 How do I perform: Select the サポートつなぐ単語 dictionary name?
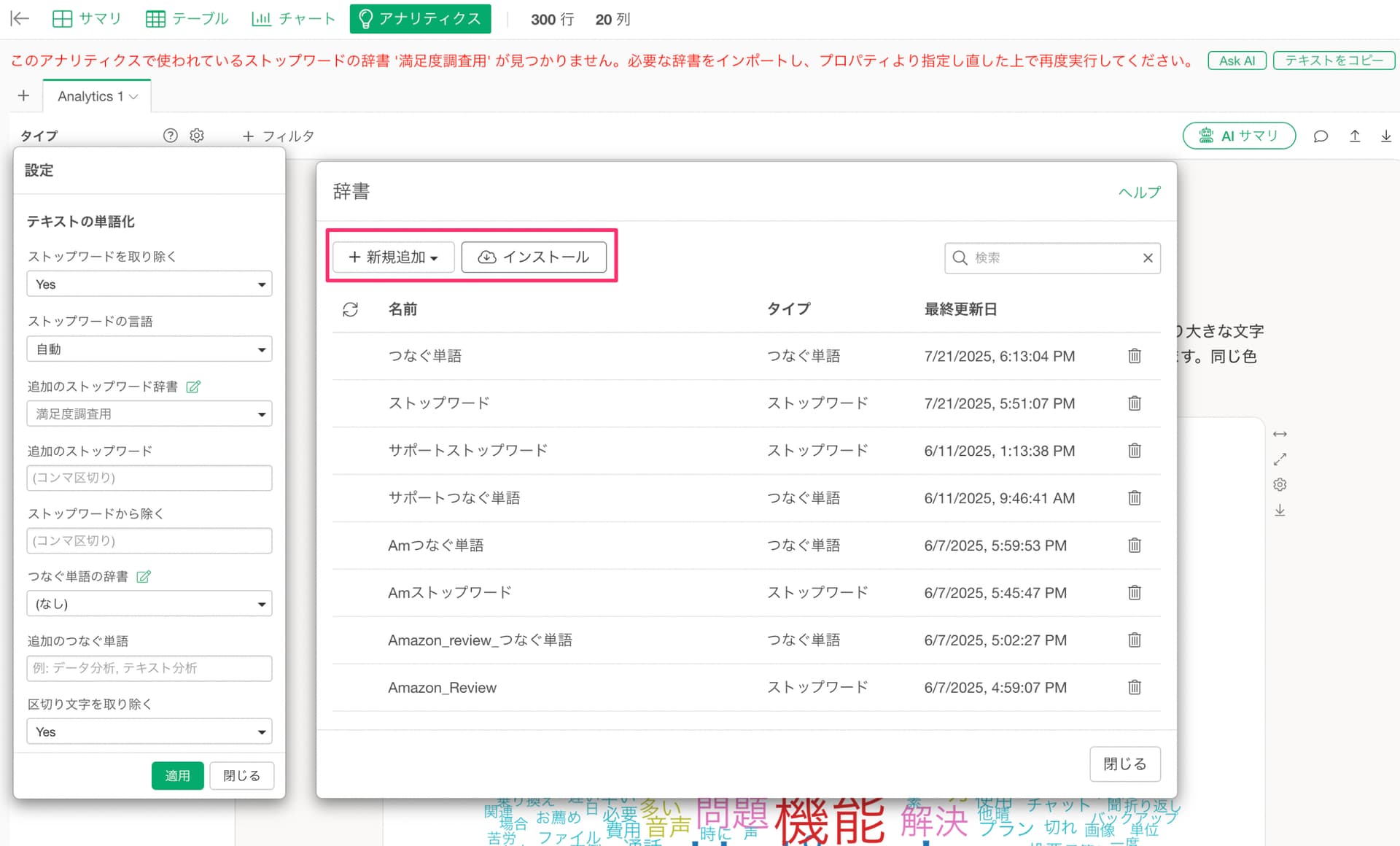pos(454,498)
